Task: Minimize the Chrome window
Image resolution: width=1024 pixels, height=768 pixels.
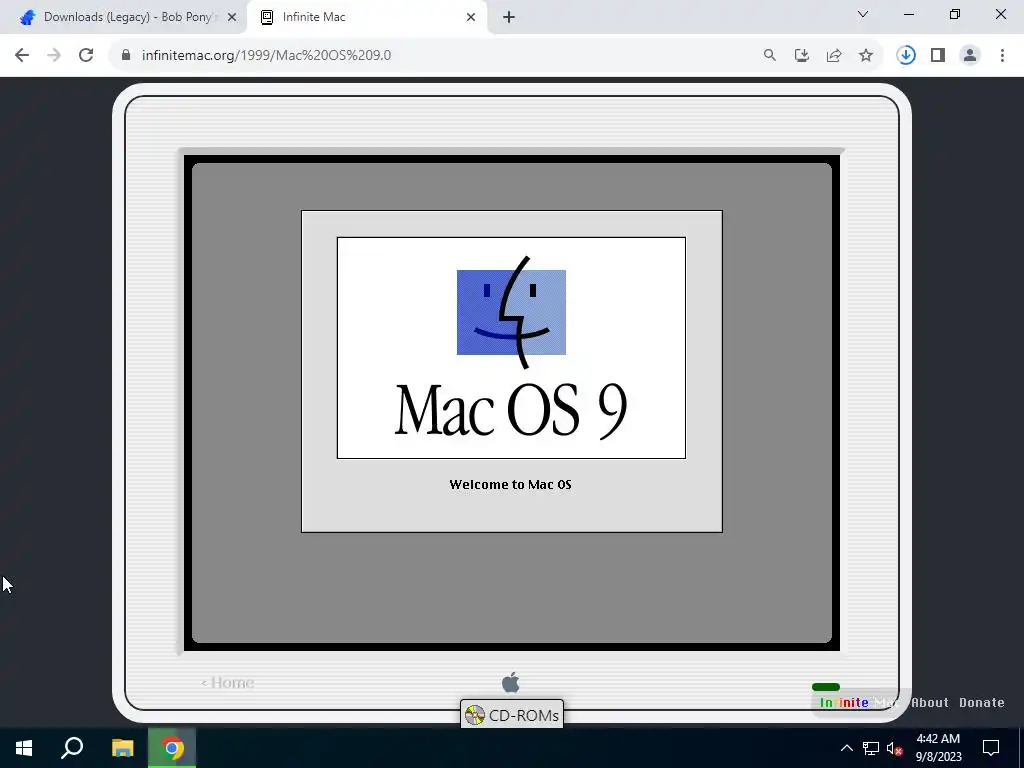Action: click(x=909, y=14)
